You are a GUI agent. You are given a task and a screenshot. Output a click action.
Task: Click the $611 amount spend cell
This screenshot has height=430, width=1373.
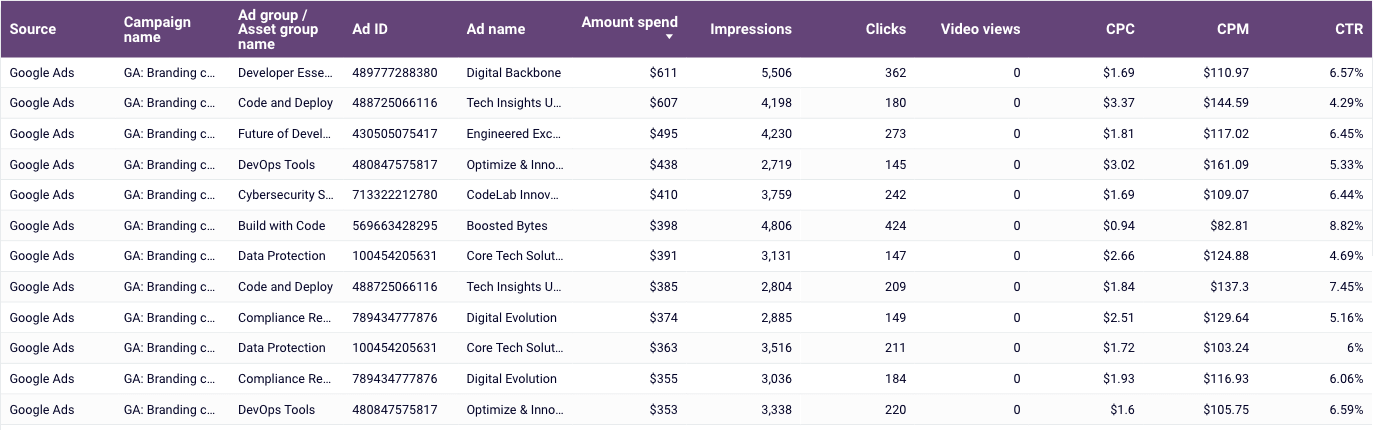[663, 73]
